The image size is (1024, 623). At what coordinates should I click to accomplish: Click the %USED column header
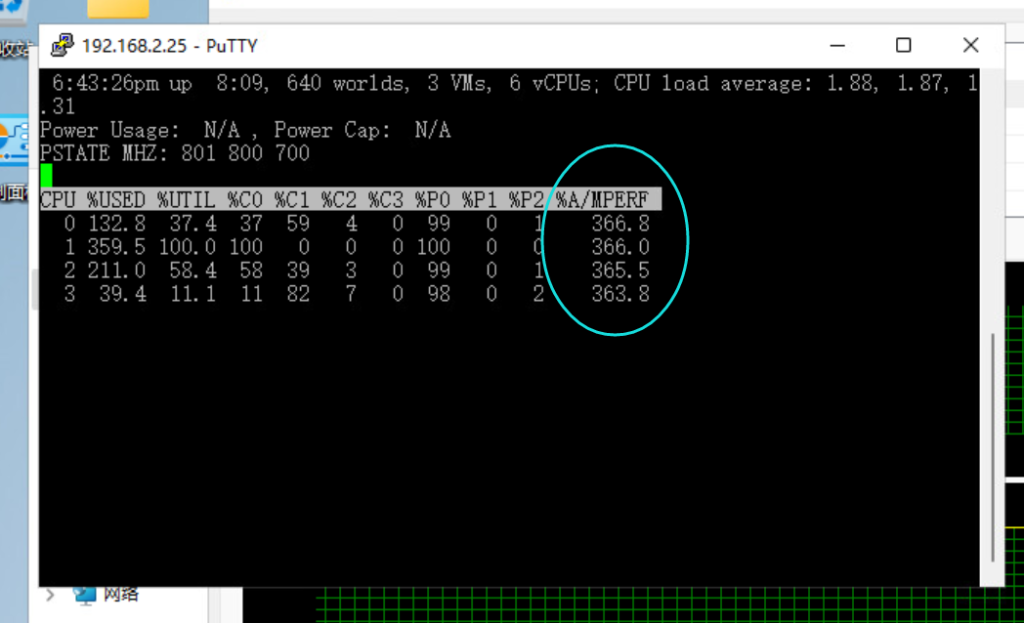(116, 200)
